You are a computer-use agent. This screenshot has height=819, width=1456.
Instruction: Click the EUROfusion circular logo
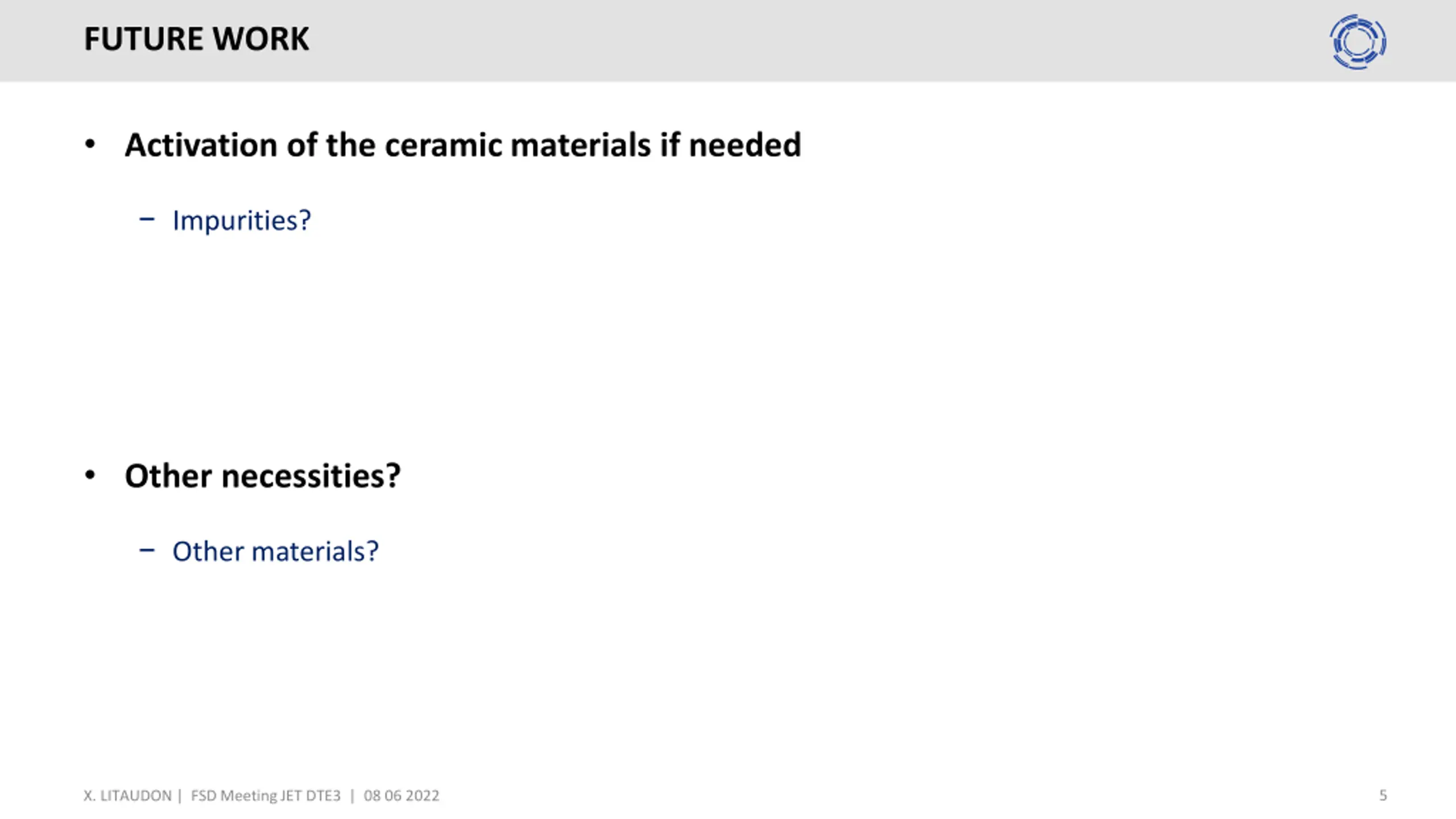point(1358,42)
